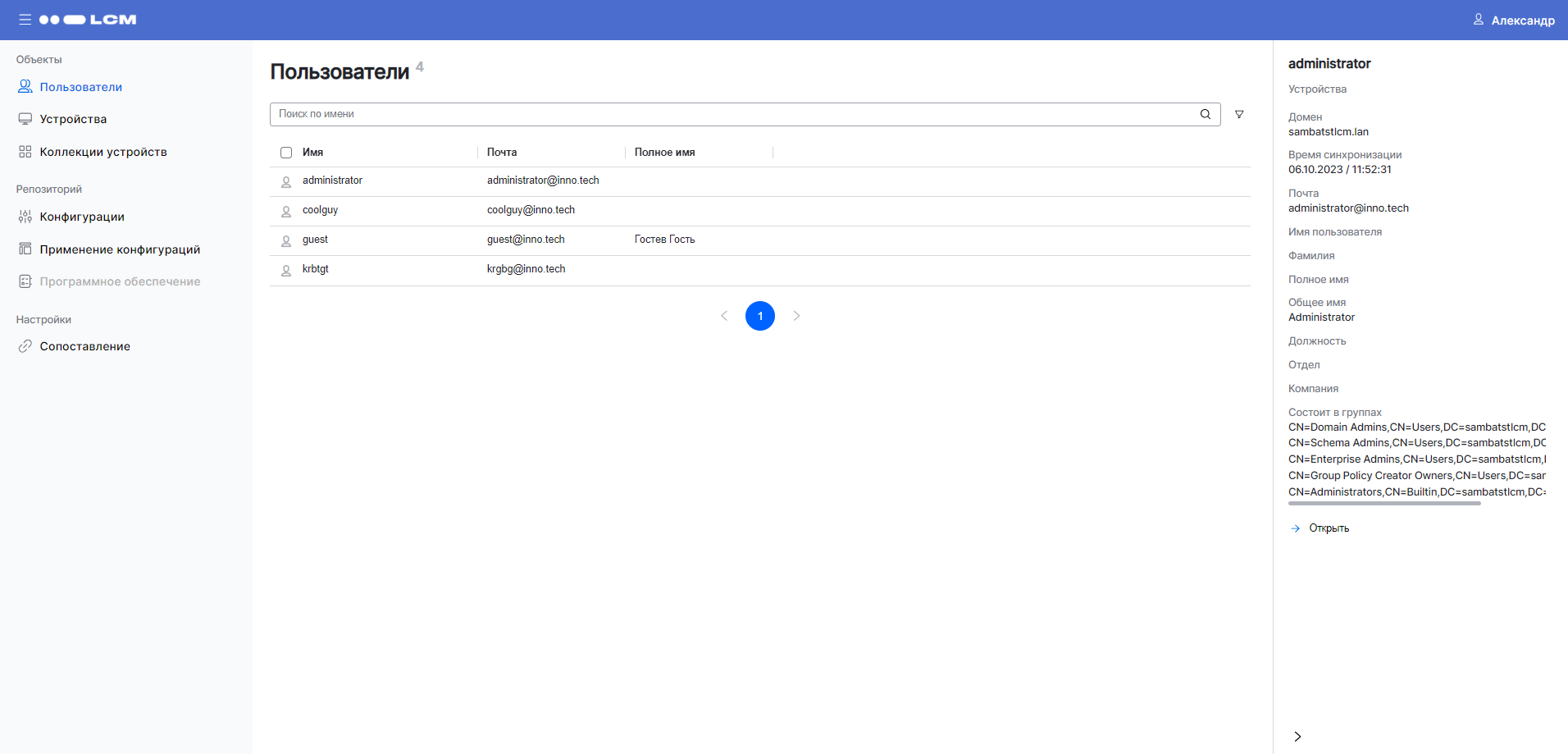Open the hamburger menu at top left
1568x754 pixels.
pos(25,20)
